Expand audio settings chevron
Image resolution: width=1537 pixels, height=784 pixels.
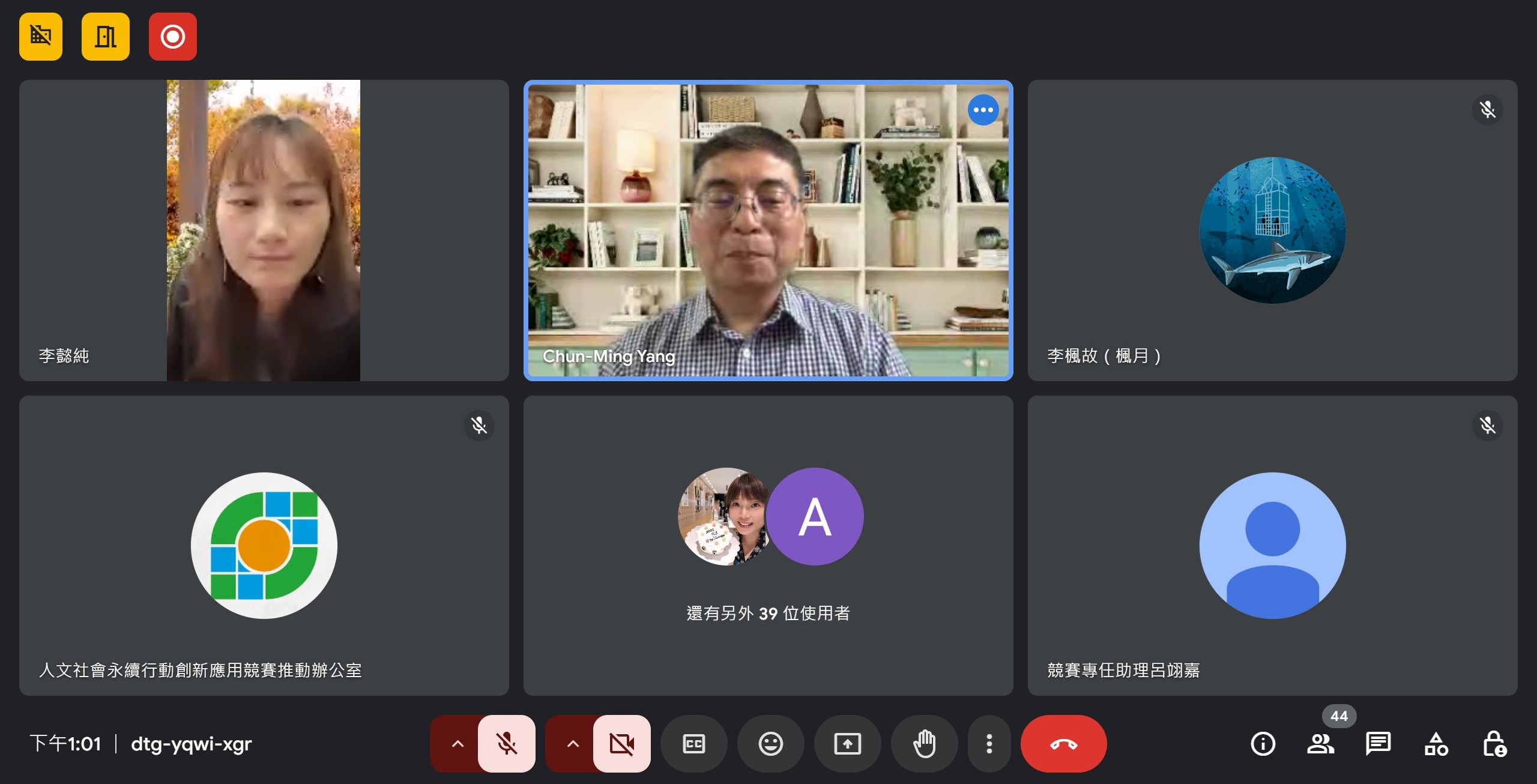tap(457, 744)
